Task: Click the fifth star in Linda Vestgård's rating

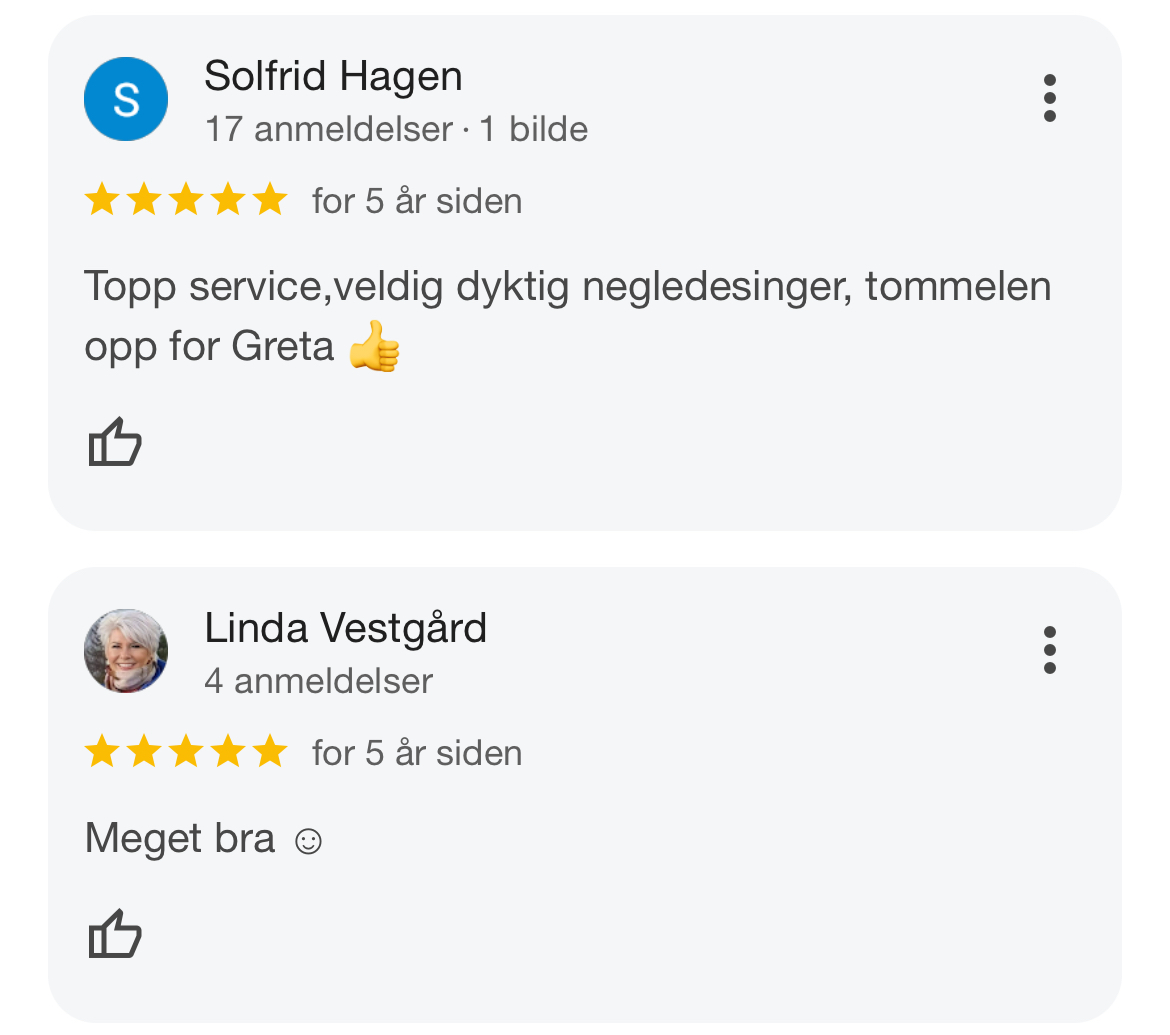Action: pos(270,752)
